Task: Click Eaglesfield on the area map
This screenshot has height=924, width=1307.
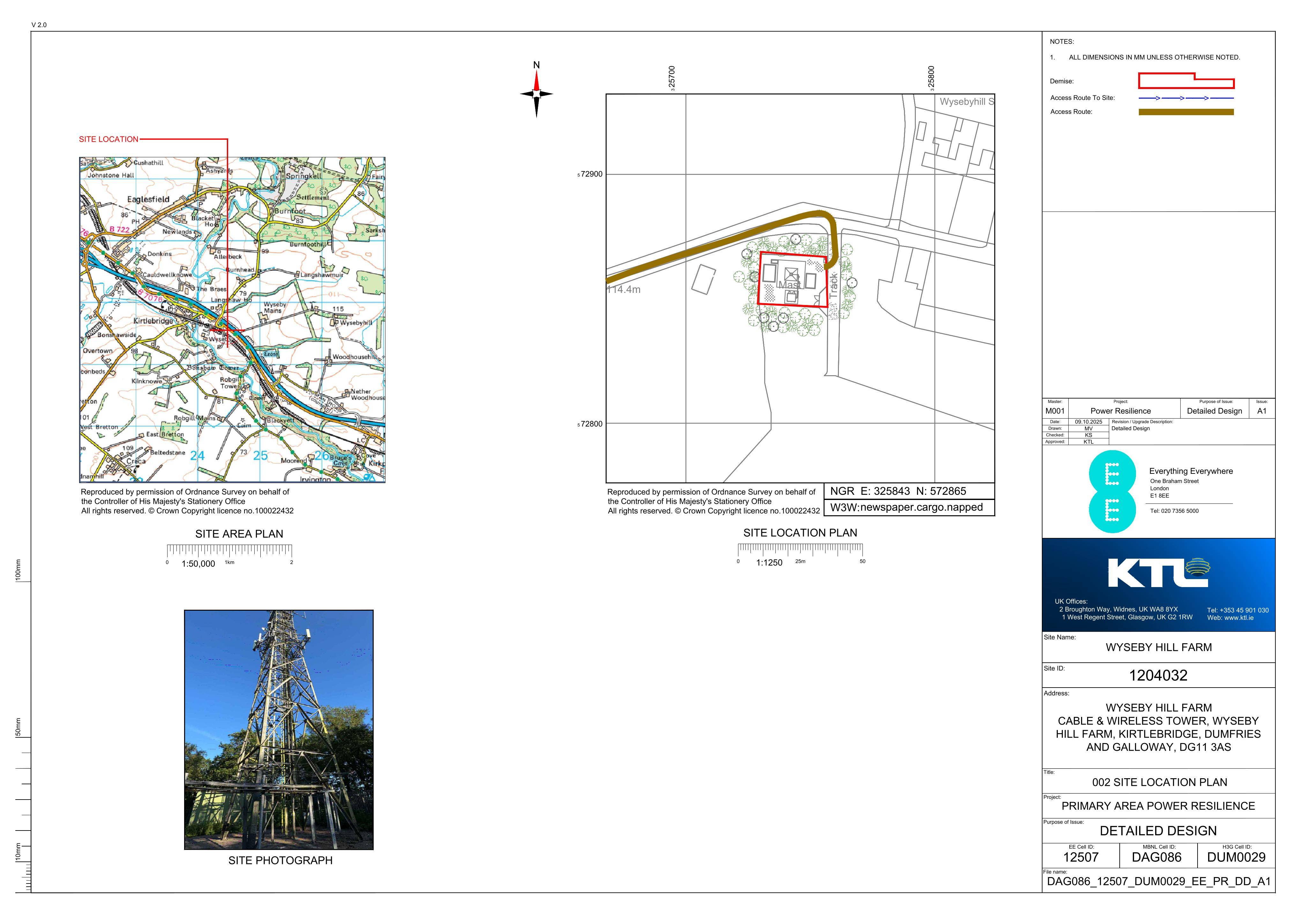Action: 148,199
